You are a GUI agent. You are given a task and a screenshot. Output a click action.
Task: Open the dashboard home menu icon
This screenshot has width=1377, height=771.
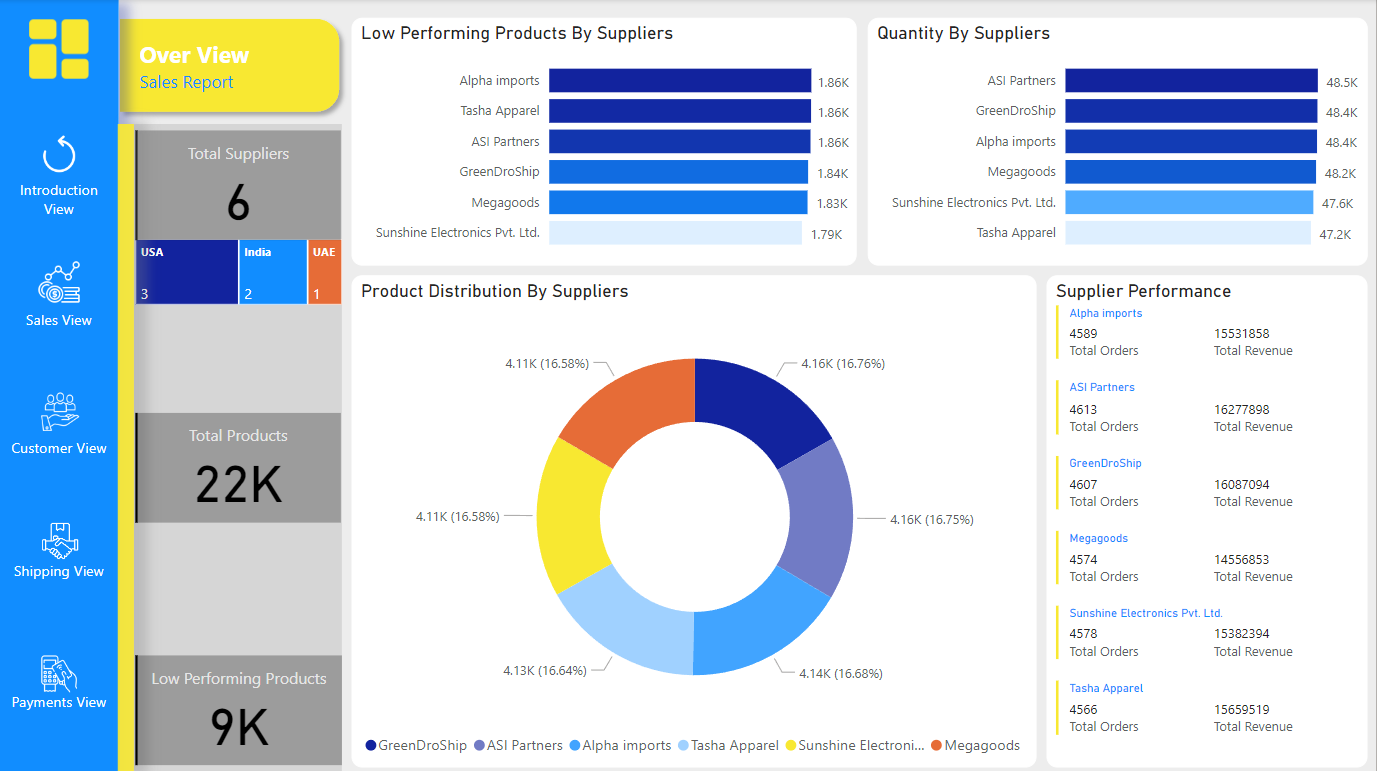coord(60,48)
